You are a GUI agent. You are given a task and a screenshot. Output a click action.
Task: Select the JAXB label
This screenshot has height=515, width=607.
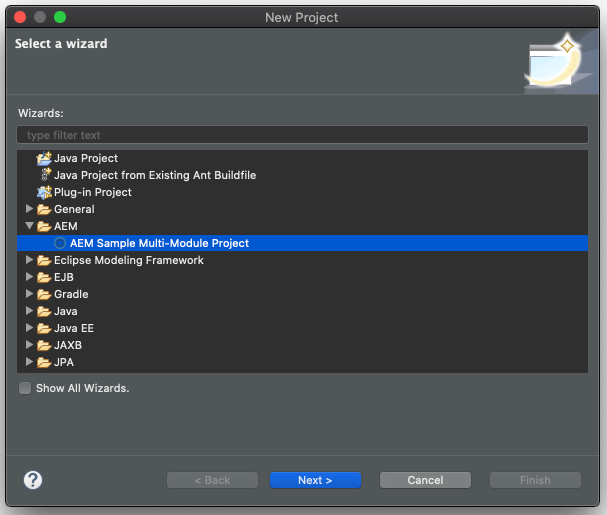[x=68, y=345]
